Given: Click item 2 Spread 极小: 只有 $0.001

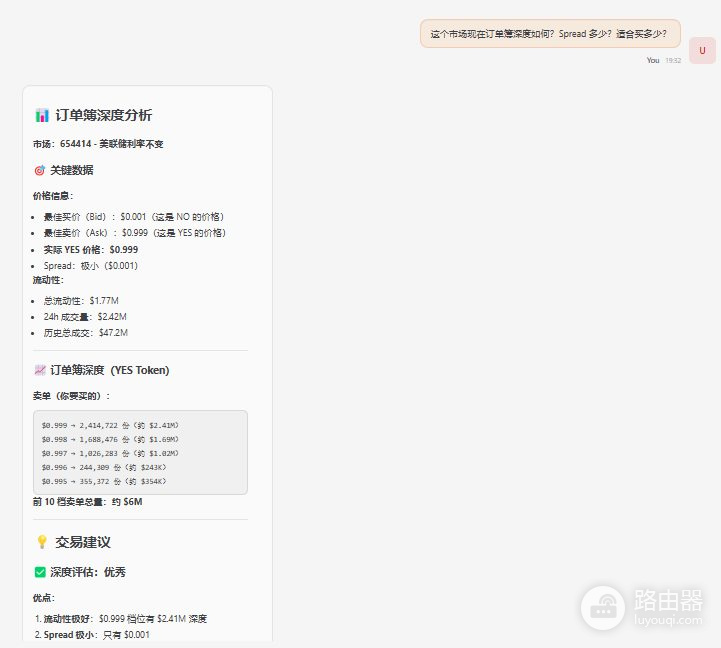Looking at the screenshot, I should 92,635.
